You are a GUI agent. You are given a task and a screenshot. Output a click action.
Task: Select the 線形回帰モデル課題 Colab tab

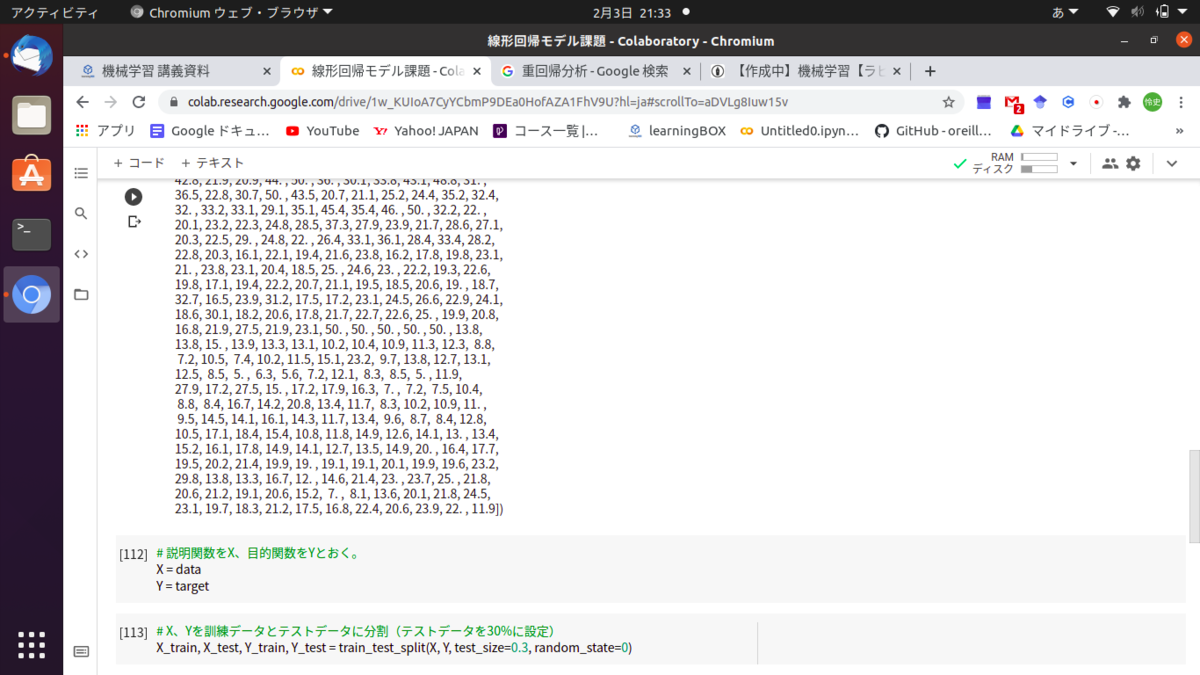click(x=384, y=72)
